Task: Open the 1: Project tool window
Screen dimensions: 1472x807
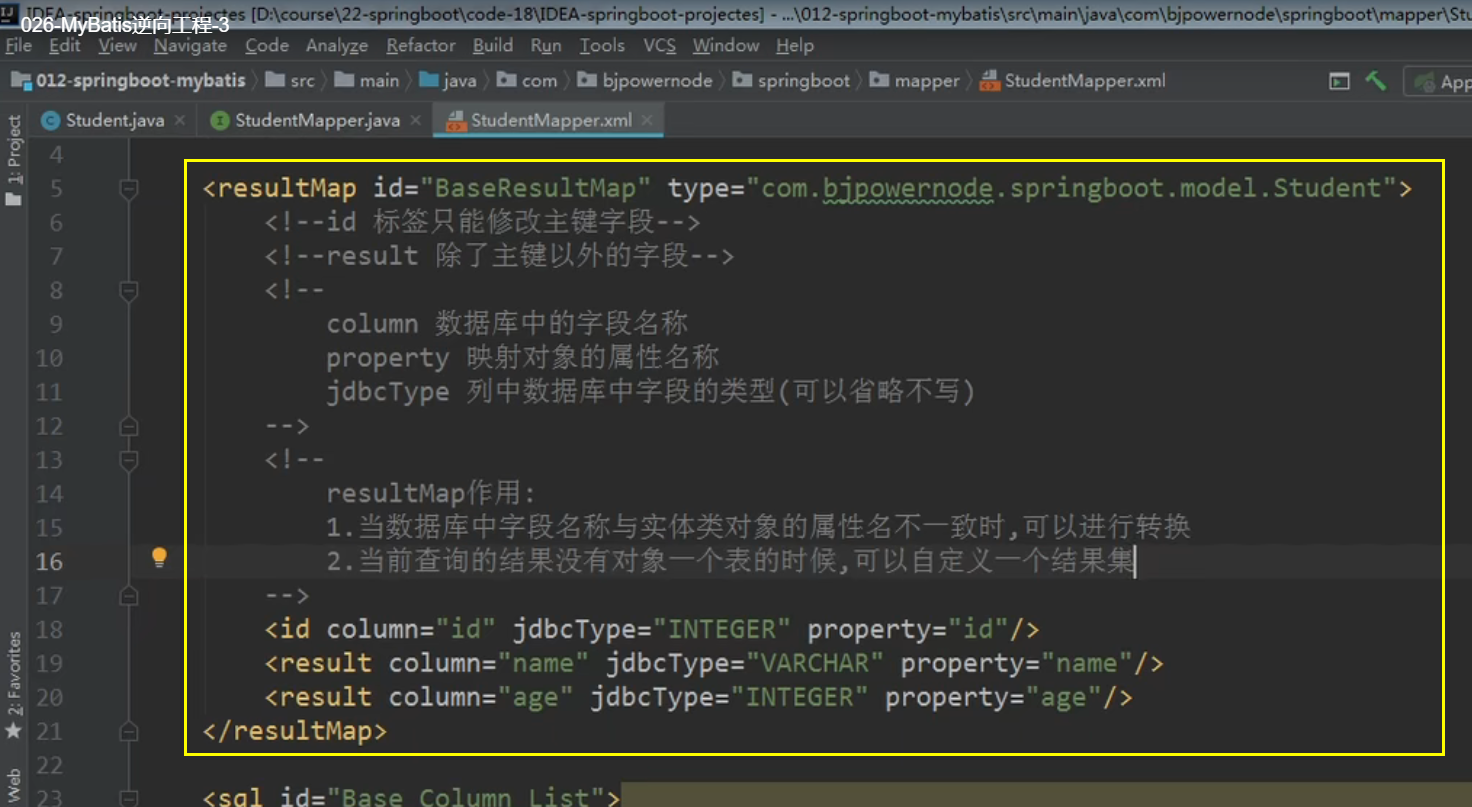Action: tap(14, 160)
